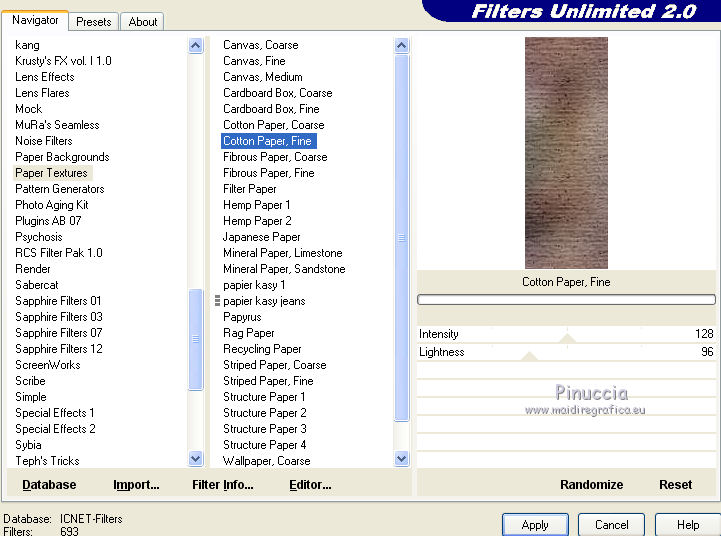Select RCS Filter Pak 1.0 category
This screenshot has height=536, width=721.
click(x=59, y=253)
